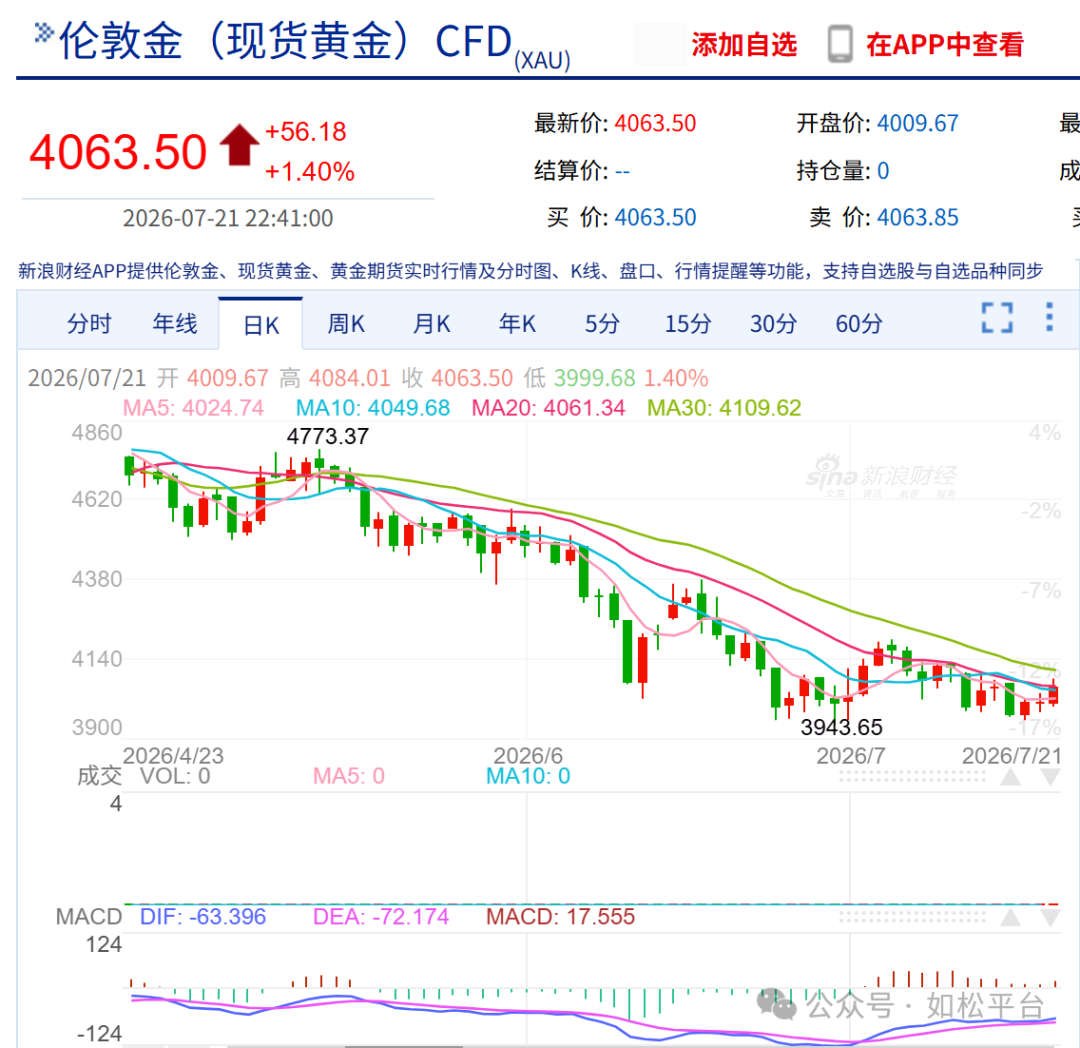This screenshot has height=1048, width=1080.
Task: Click the MA20: 4061.34 indicator label
Action: [x=548, y=408]
